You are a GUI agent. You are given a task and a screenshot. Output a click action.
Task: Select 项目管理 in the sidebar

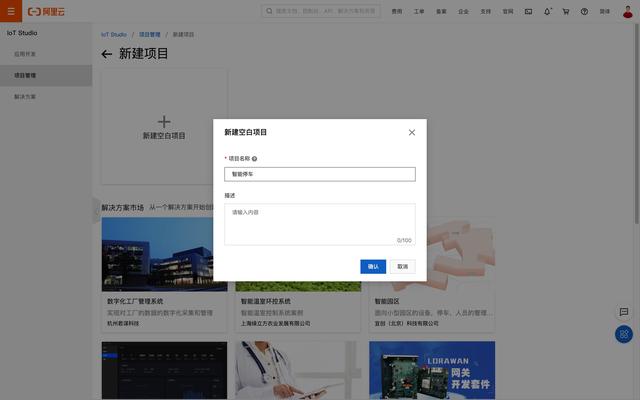[46, 75]
